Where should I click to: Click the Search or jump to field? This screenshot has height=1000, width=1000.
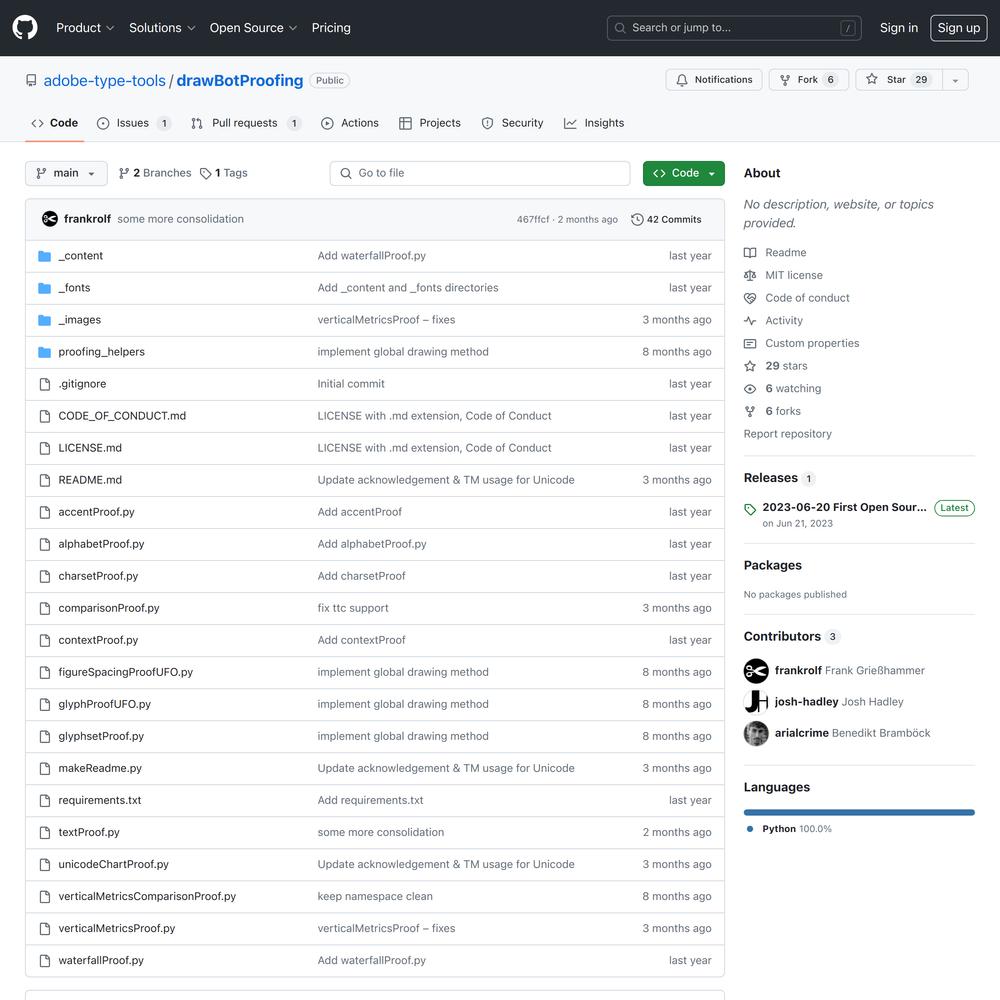(x=734, y=27)
